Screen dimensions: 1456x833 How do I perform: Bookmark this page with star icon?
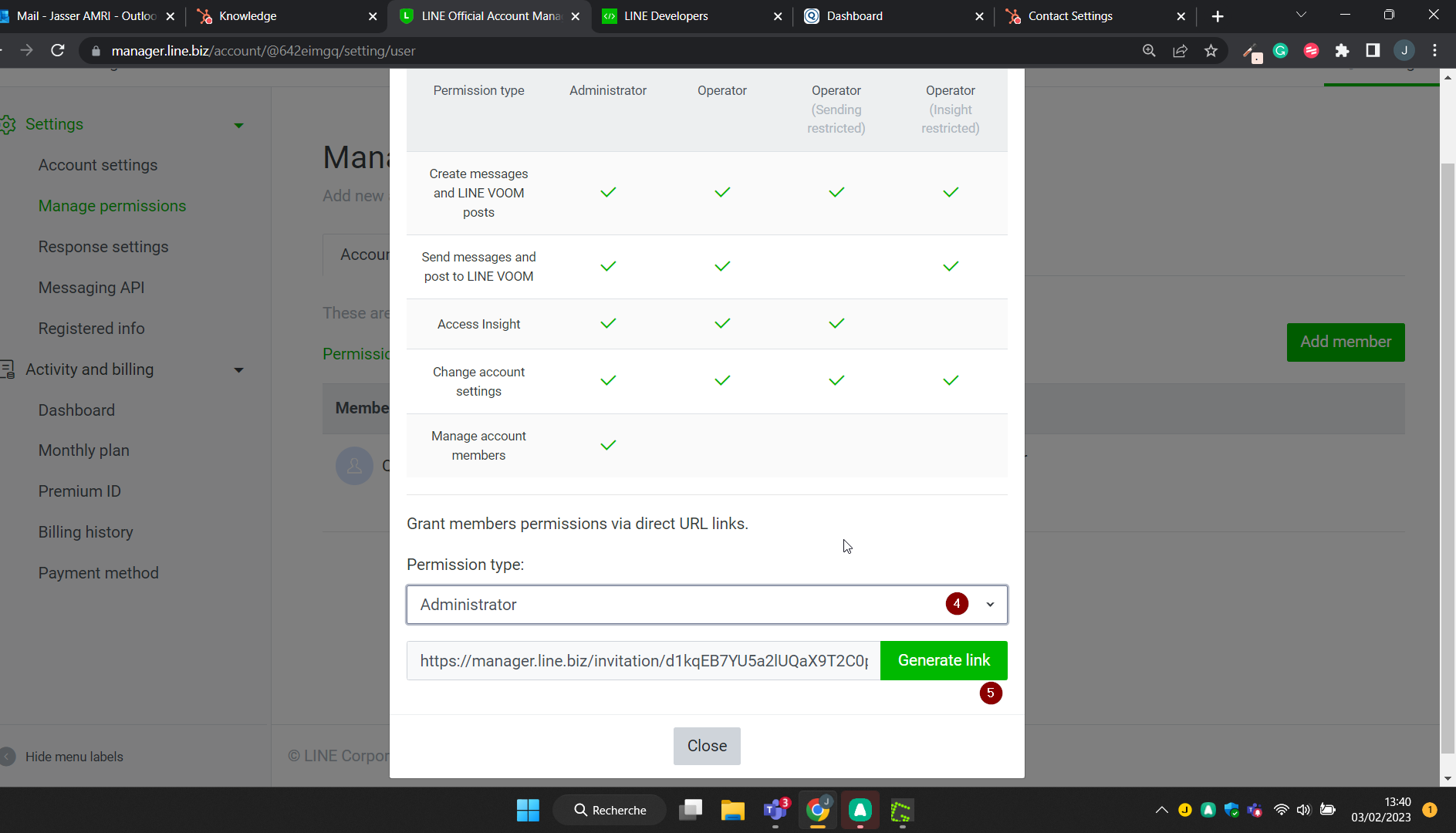coord(1211,51)
